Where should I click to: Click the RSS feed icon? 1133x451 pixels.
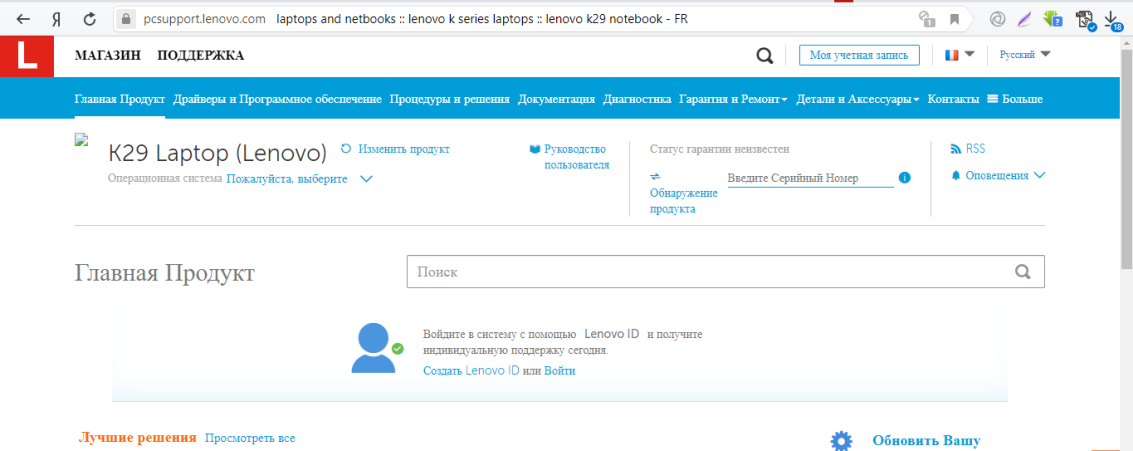(956, 149)
